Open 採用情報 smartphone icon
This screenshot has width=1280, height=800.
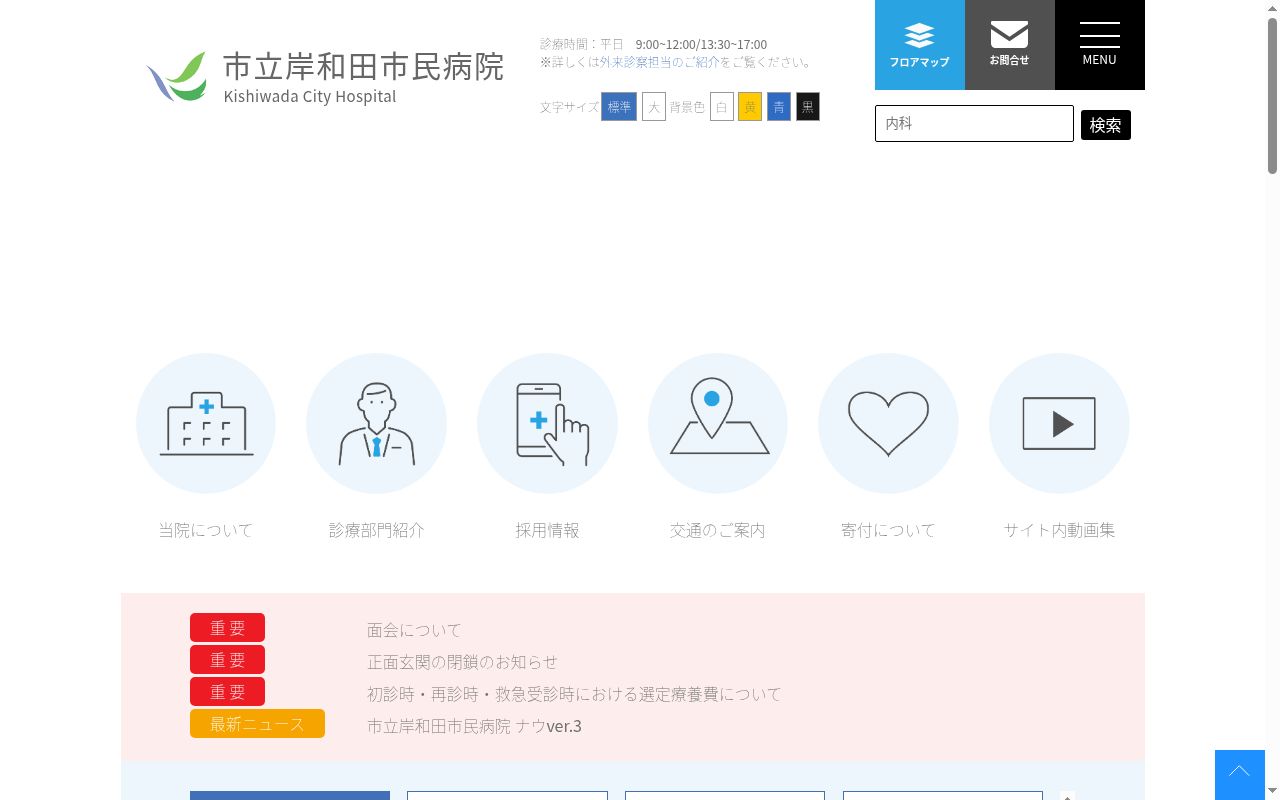click(547, 423)
